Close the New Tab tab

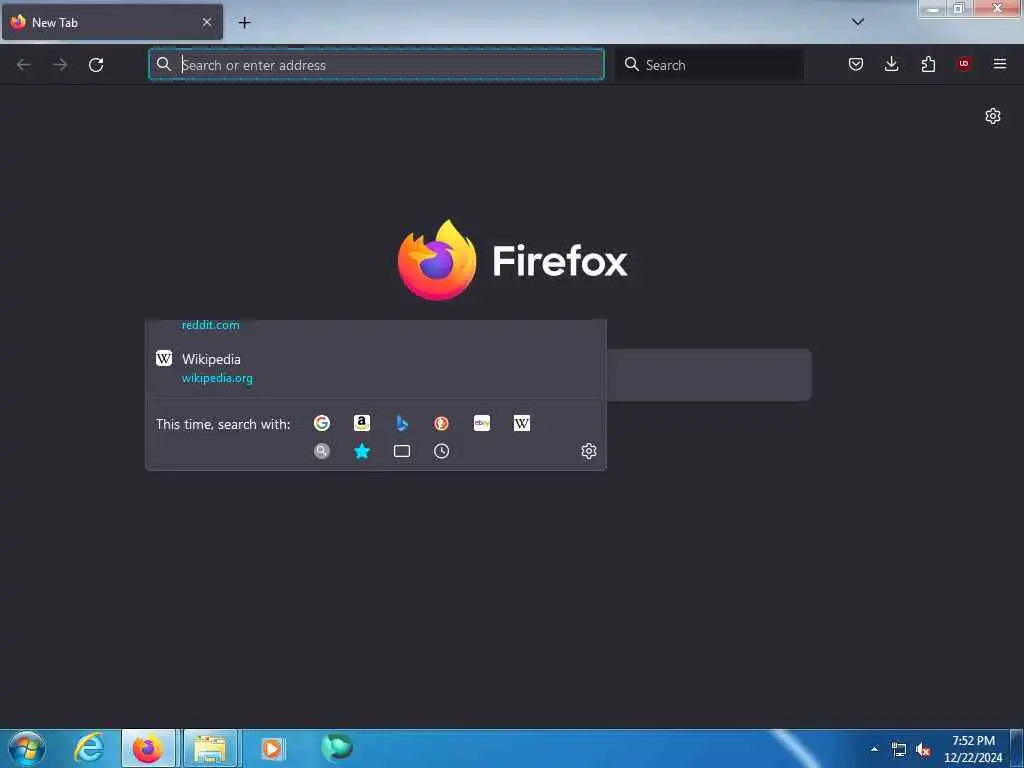(207, 22)
